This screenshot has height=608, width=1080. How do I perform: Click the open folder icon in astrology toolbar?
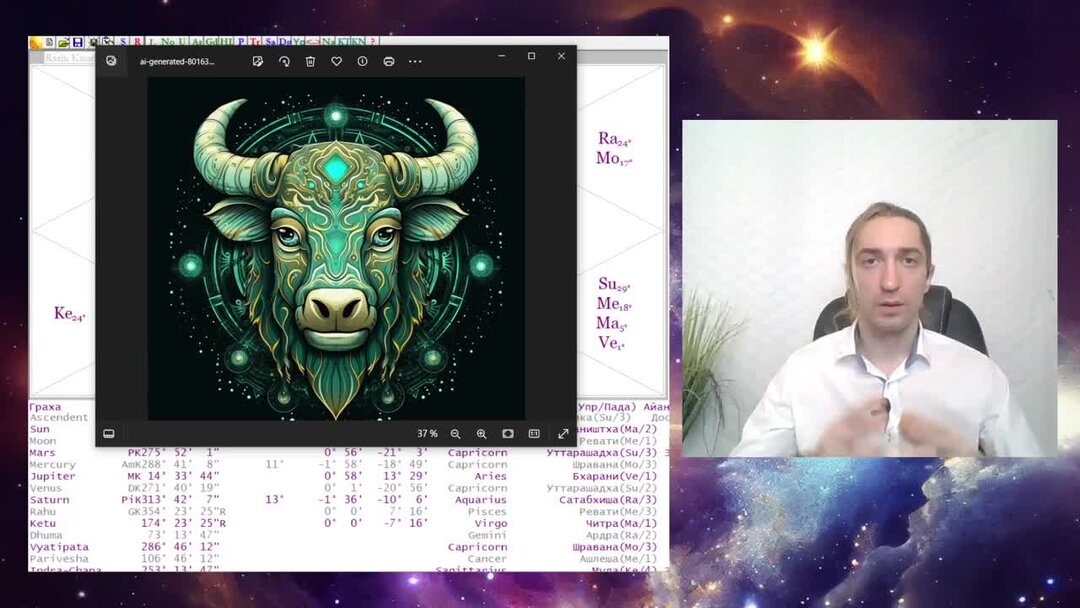point(63,42)
